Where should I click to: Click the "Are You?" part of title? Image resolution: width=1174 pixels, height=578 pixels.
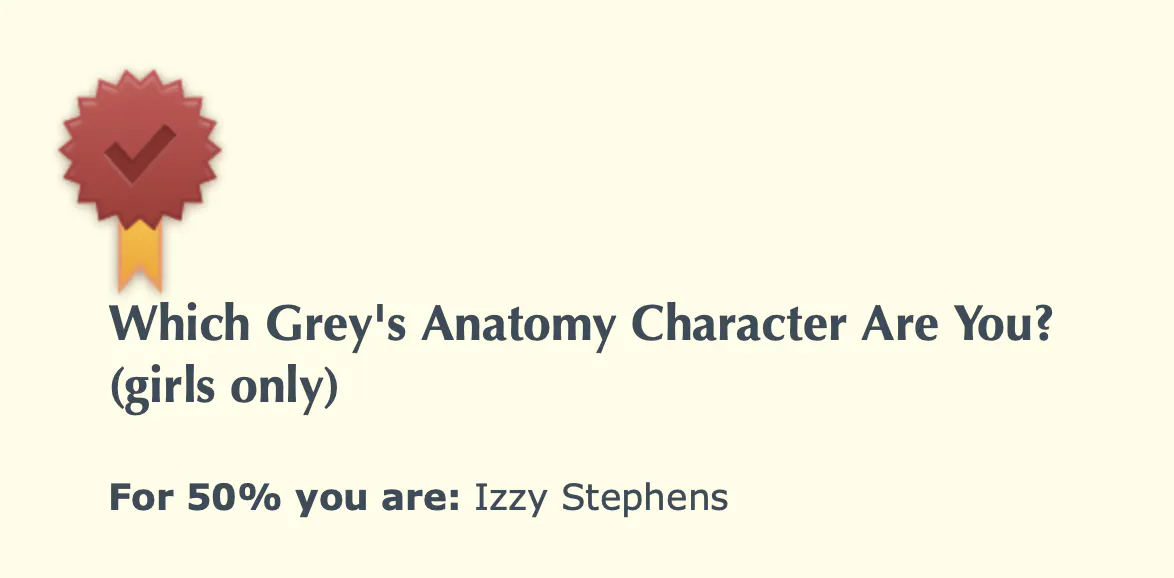[x=957, y=324]
